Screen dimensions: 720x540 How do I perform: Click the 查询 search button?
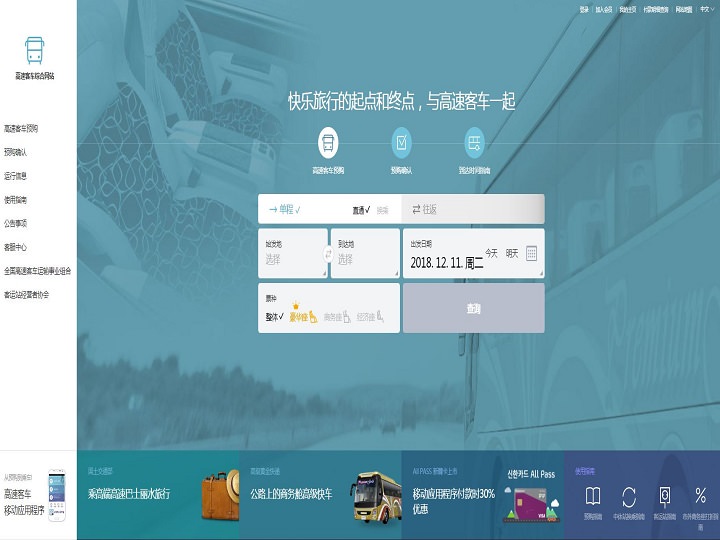[x=474, y=308]
